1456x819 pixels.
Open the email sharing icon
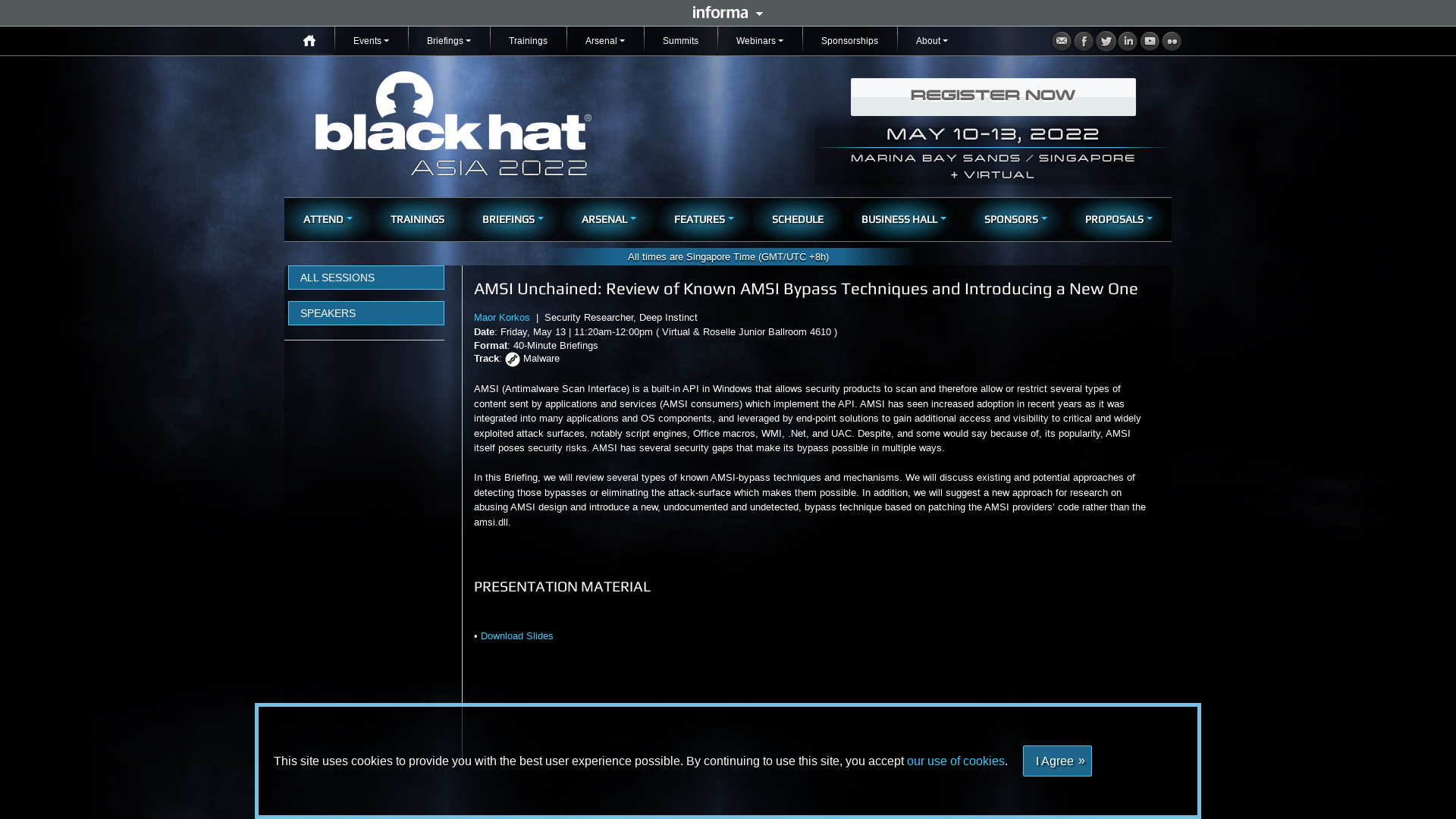(x=1062, y=41)
